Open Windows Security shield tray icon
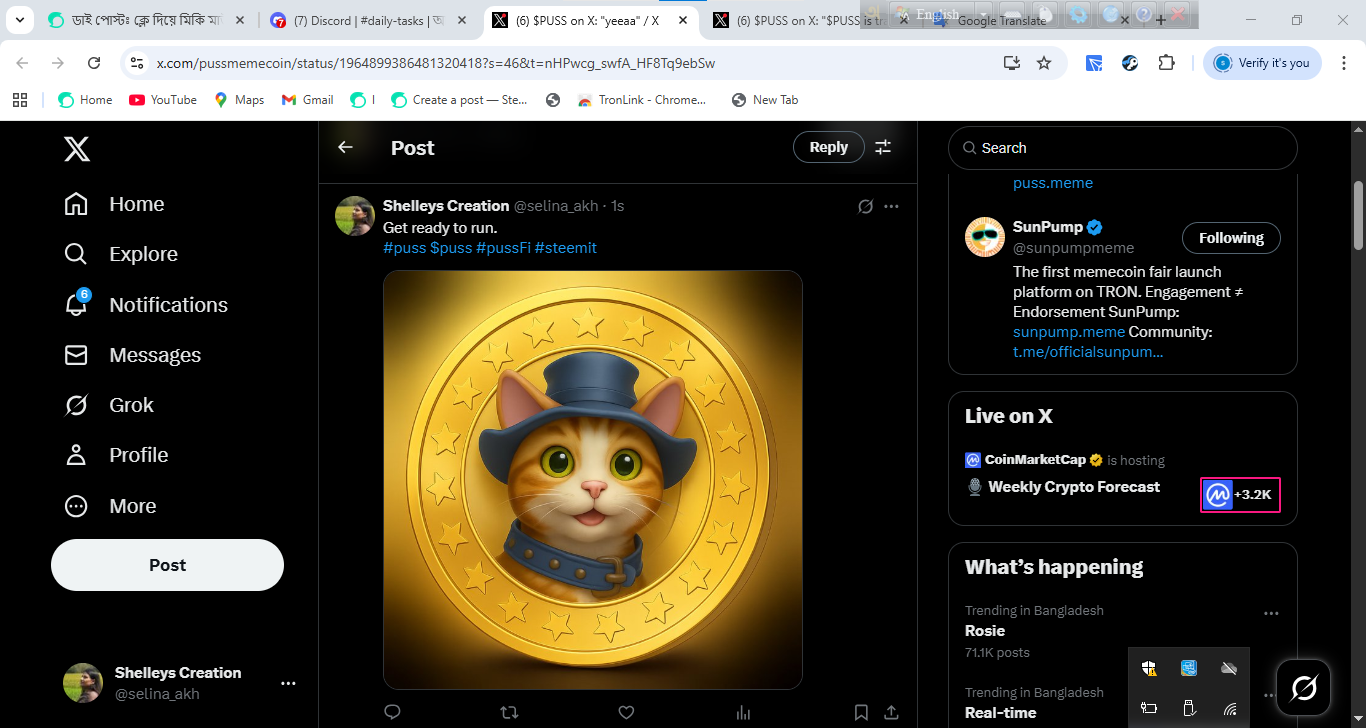The image size is (1366, 728). point(1149,668)
